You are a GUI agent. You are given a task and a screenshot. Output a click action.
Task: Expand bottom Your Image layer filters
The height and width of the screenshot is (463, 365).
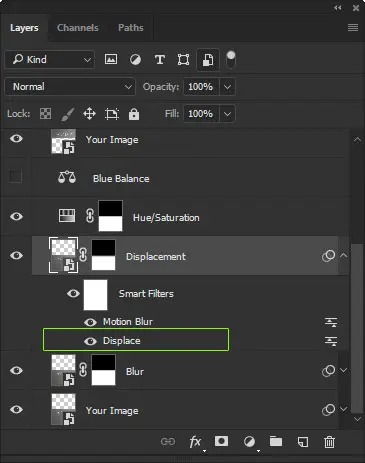click(344, 409)
